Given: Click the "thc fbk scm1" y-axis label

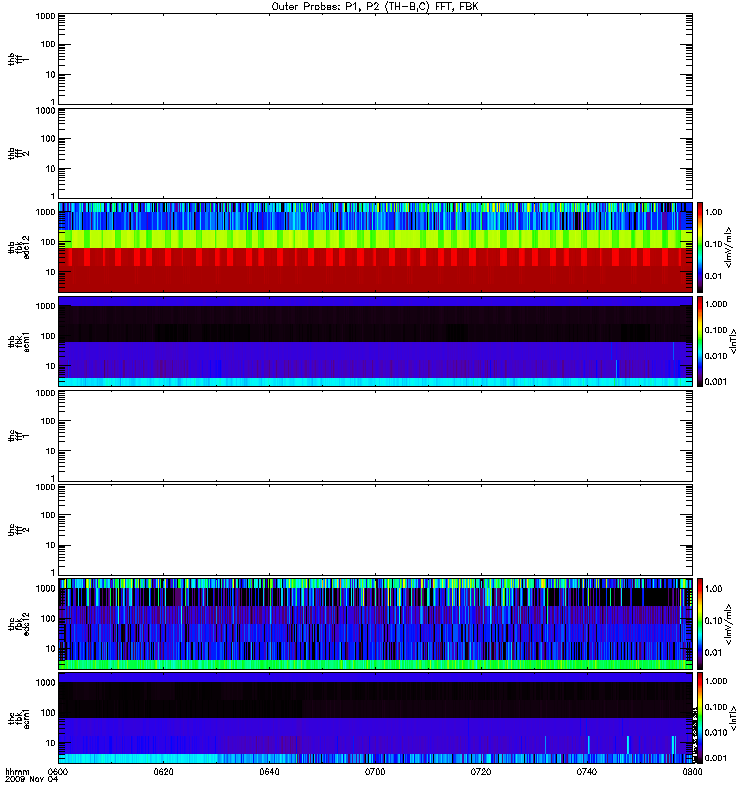Looking at the screenshot, I should click(19, 718).
